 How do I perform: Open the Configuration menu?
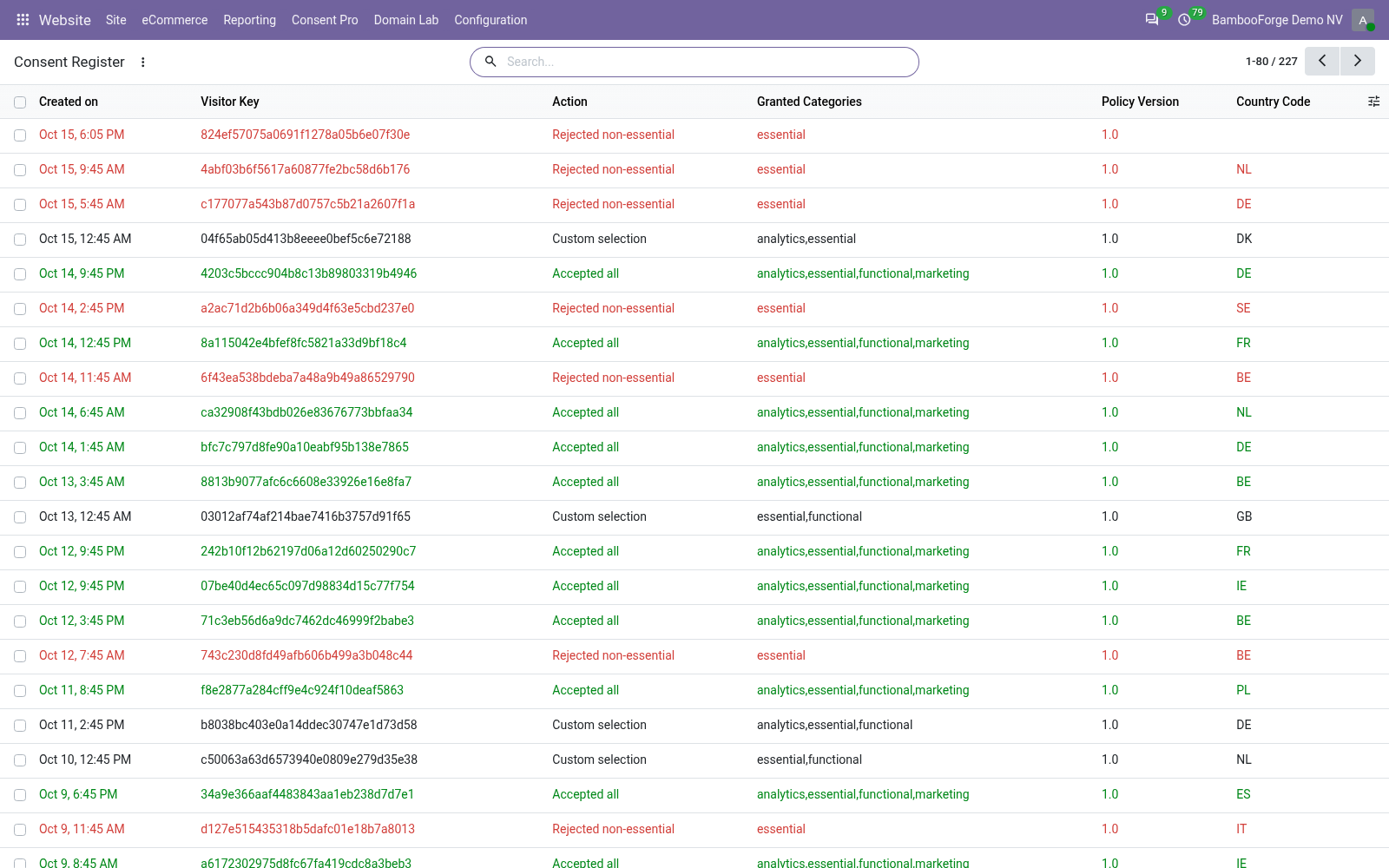point(490,20)
